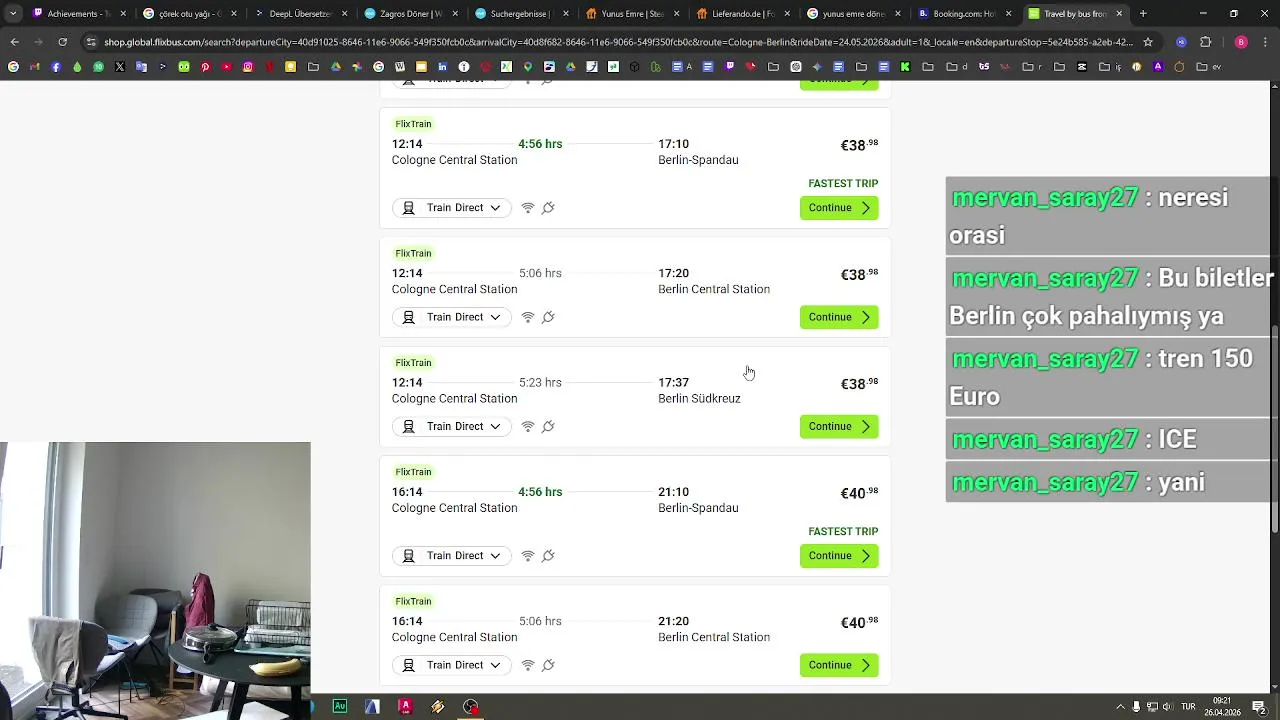
Task: Show hidden system tray icons
Action: click(1120, 707)
